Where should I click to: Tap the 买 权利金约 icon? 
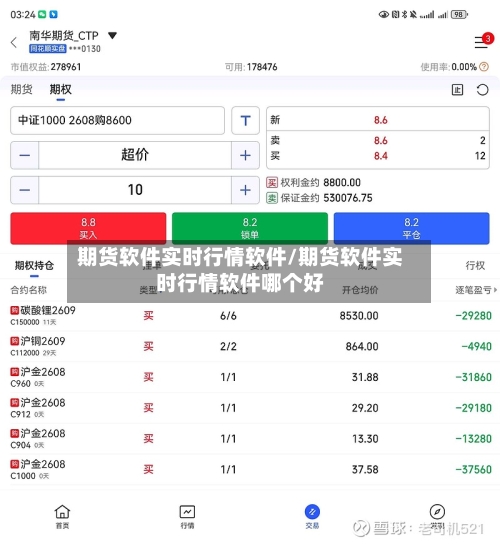point(272,182)
